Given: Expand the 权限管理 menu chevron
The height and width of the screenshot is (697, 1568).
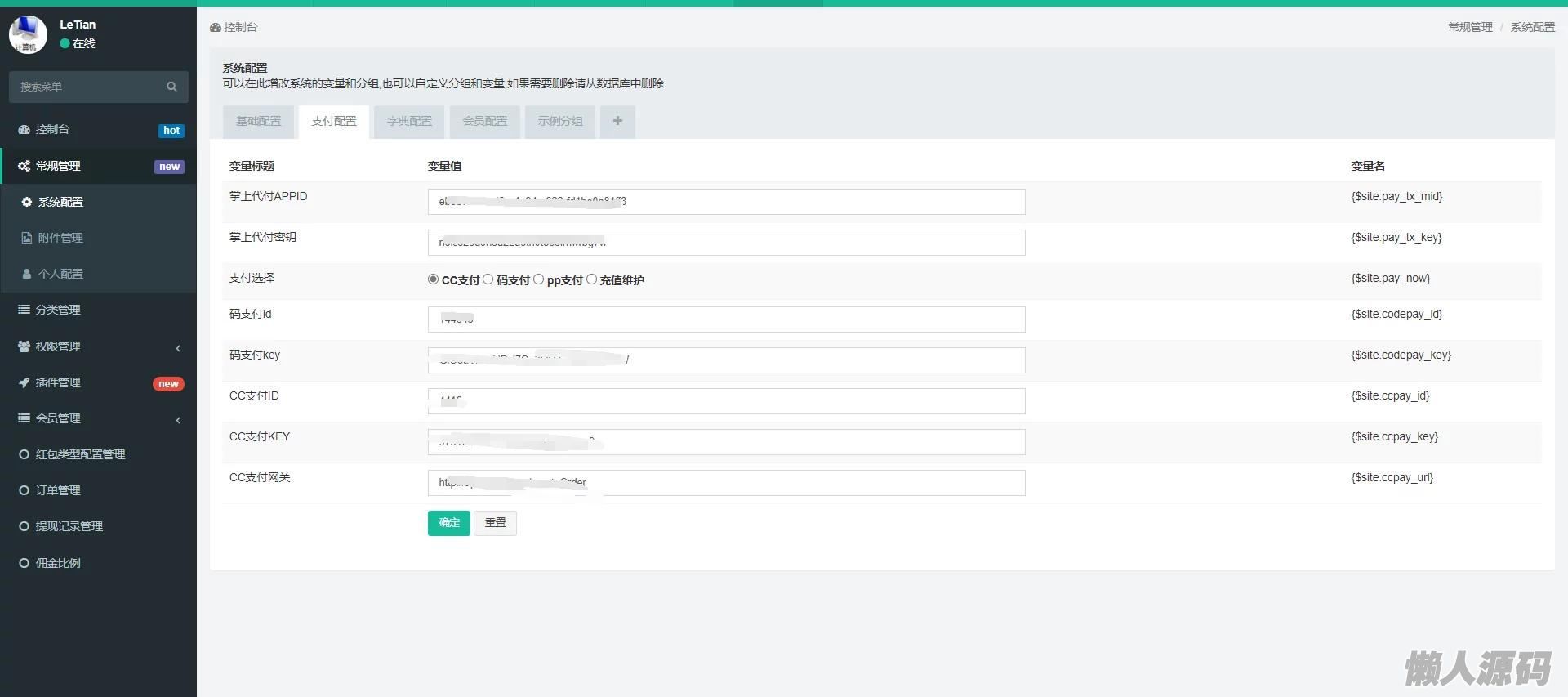Looking at the screenshot, I should [x=178, y=348].
